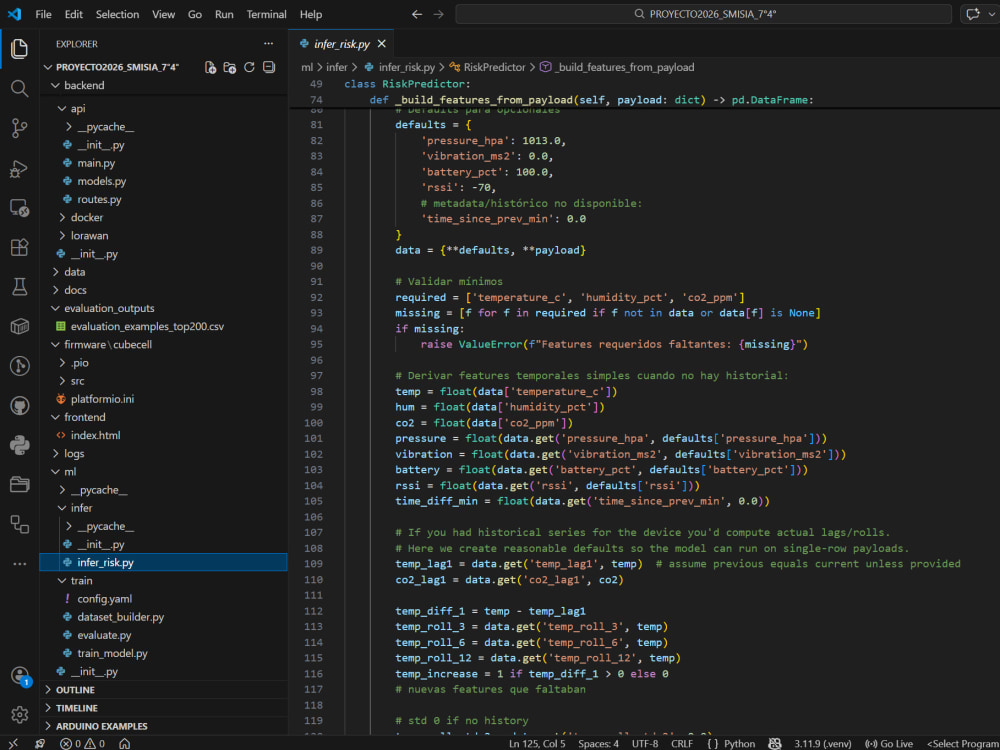Open the File menu
1000x750 pixels.
click(x=43, y=14)
